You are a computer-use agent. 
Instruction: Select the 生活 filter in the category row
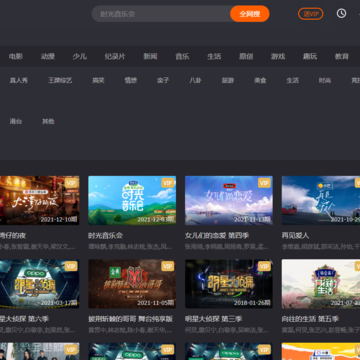293,80
